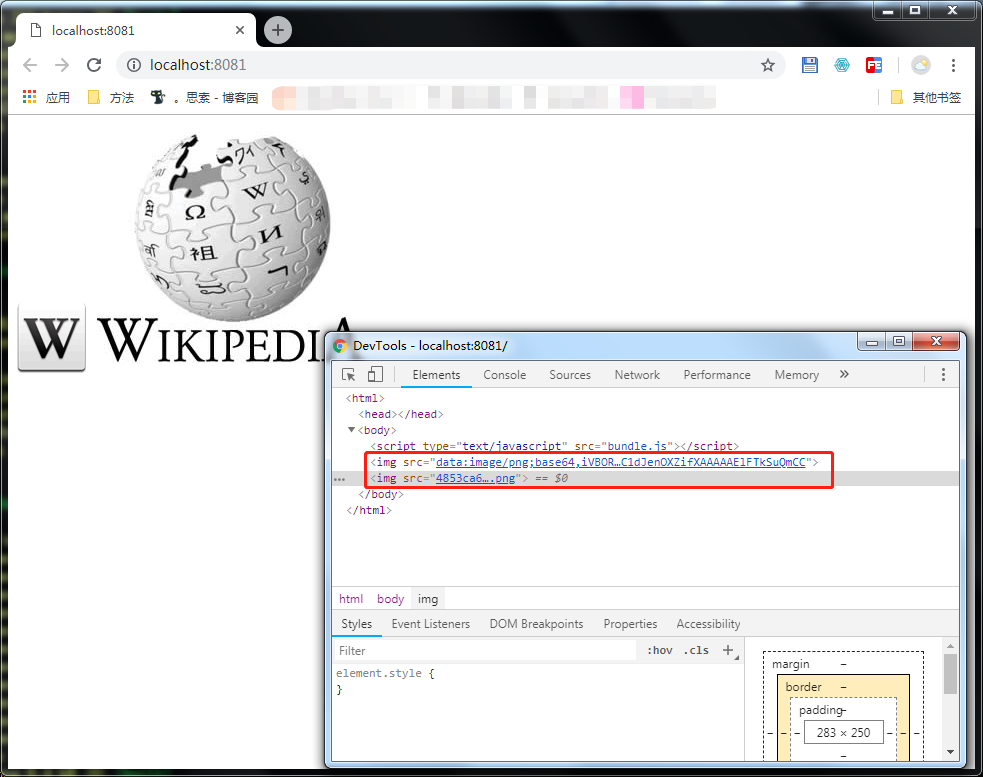Click img in the breadcrumb bar
983x777 pixels.
[x=428, y=599]
